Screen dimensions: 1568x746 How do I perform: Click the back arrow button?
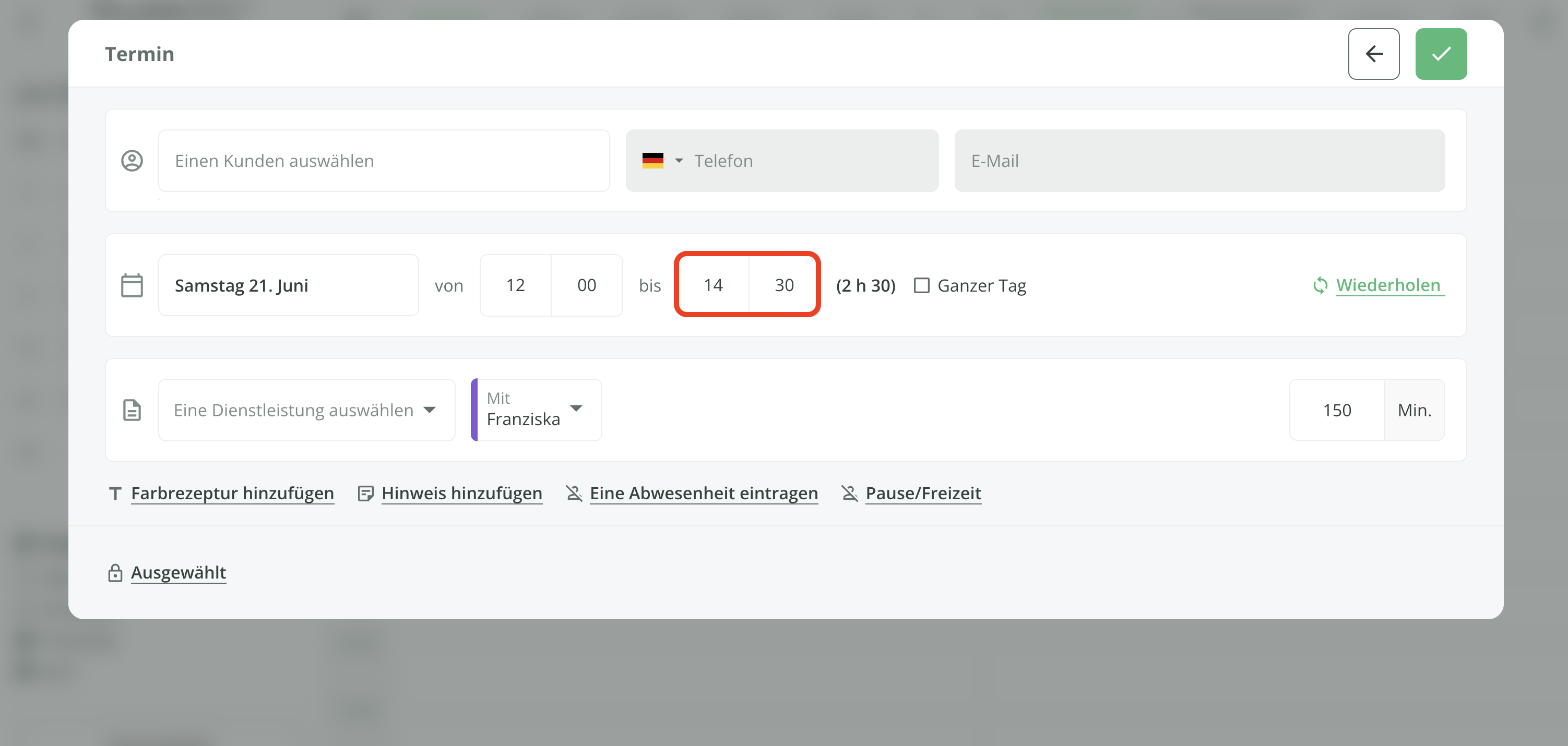click(1373, 54)
